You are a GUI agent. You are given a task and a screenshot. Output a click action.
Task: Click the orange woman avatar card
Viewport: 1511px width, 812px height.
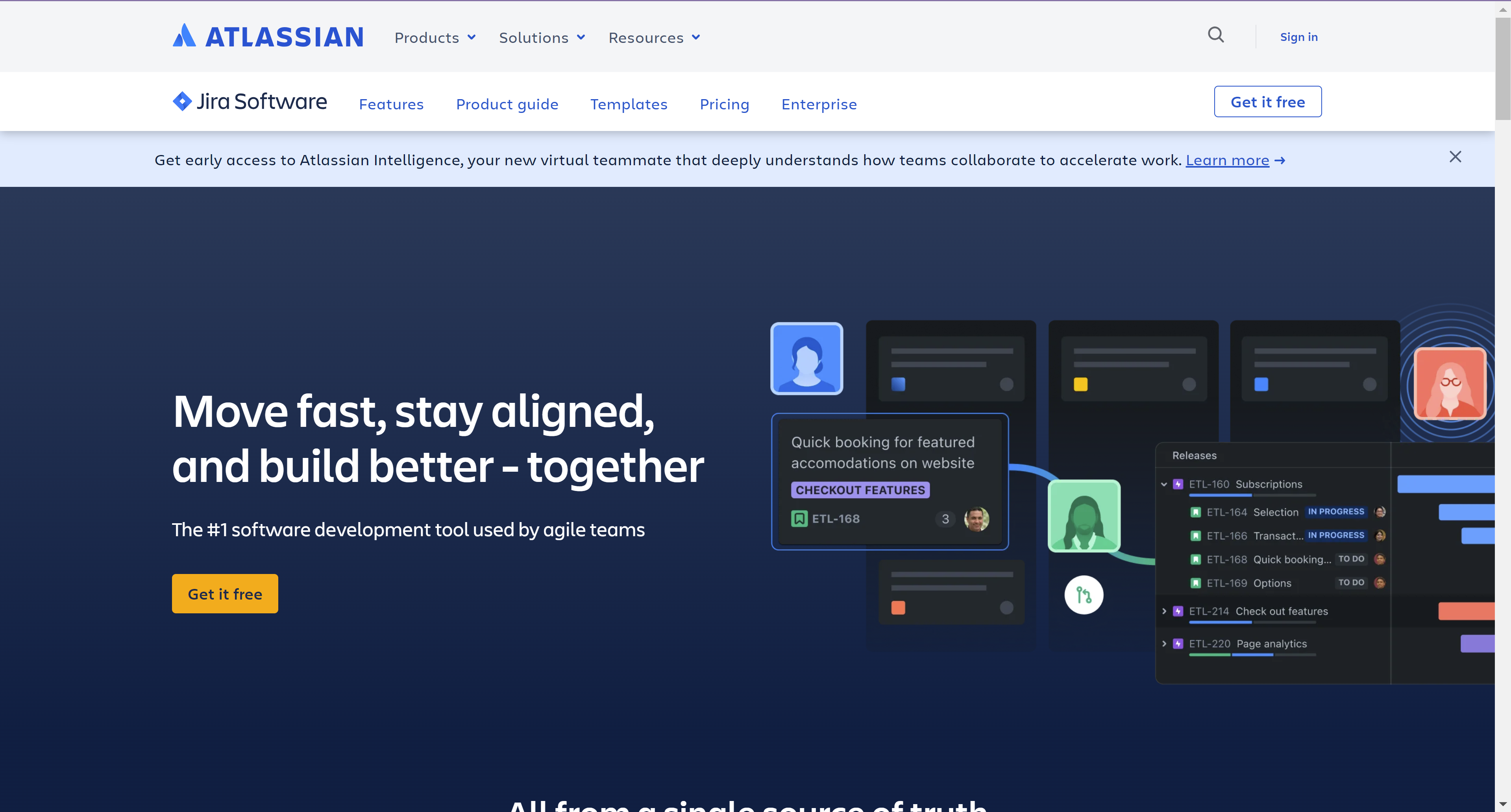(1450, 384)
